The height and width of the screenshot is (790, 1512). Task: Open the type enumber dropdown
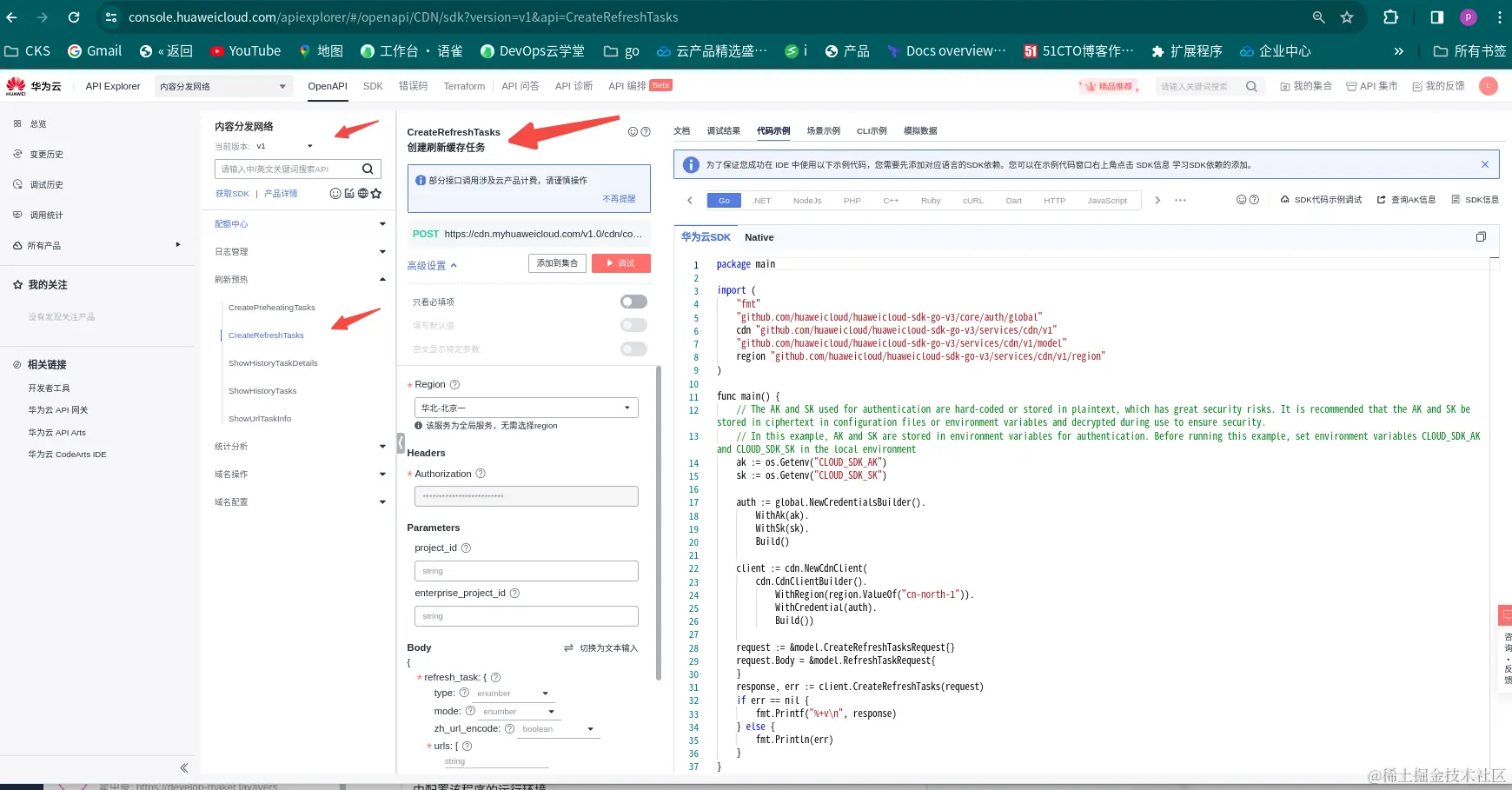(513, 694)
